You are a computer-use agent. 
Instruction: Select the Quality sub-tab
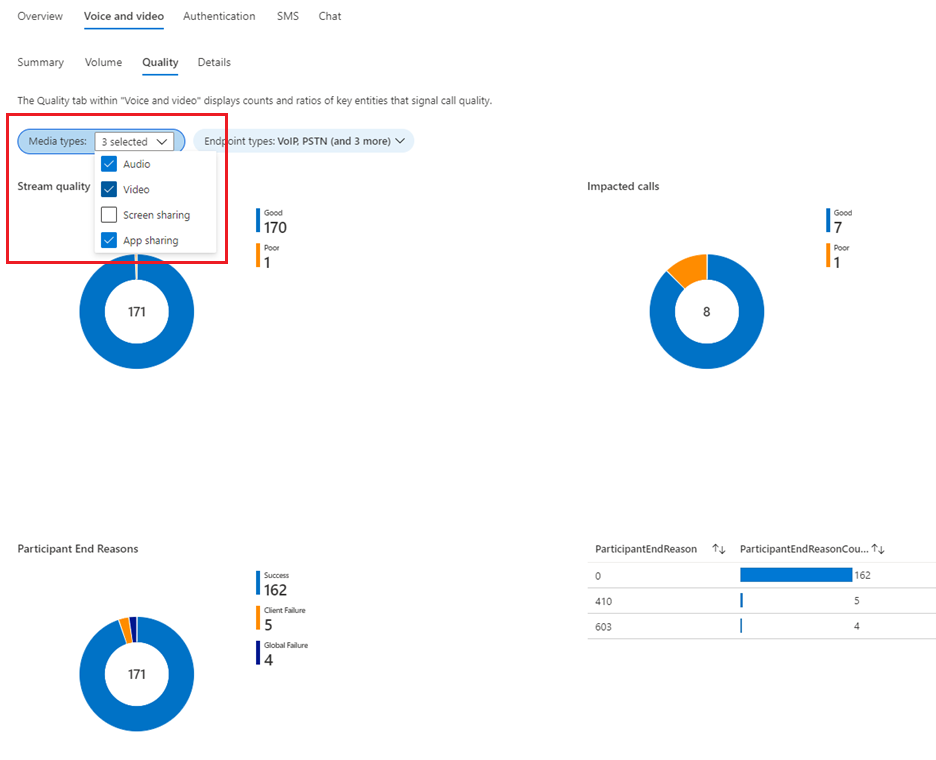point(160,62)
